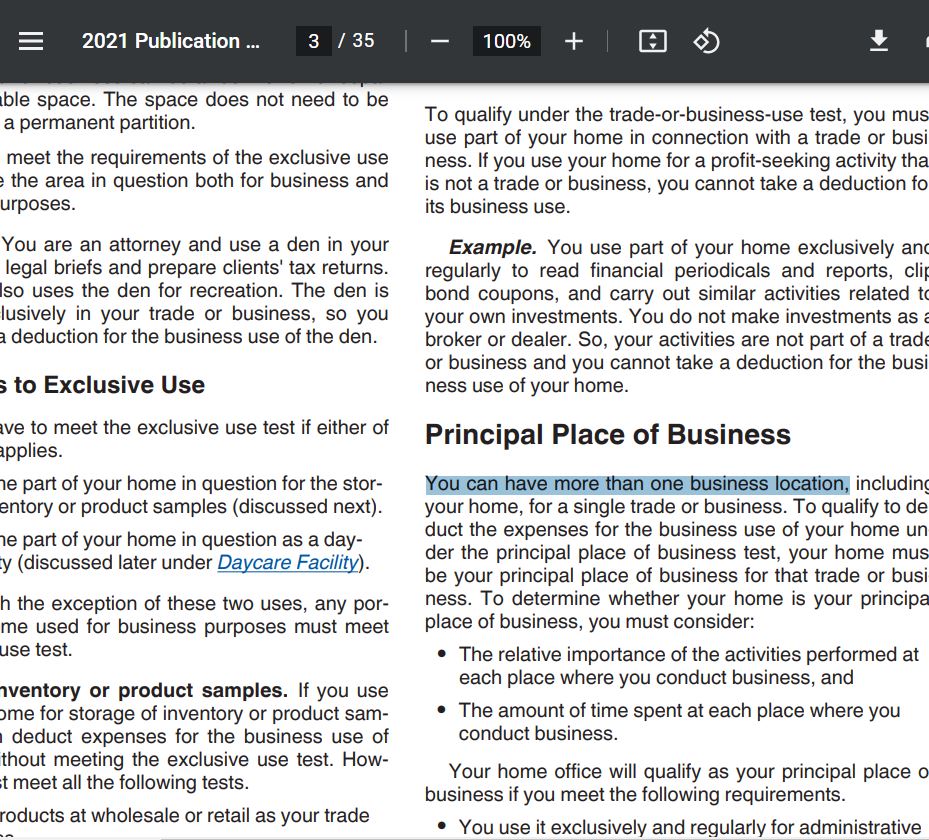Rotate the document counterclockwise
Image resolution: width=929 pixels, height=840 pixels.
706,41
